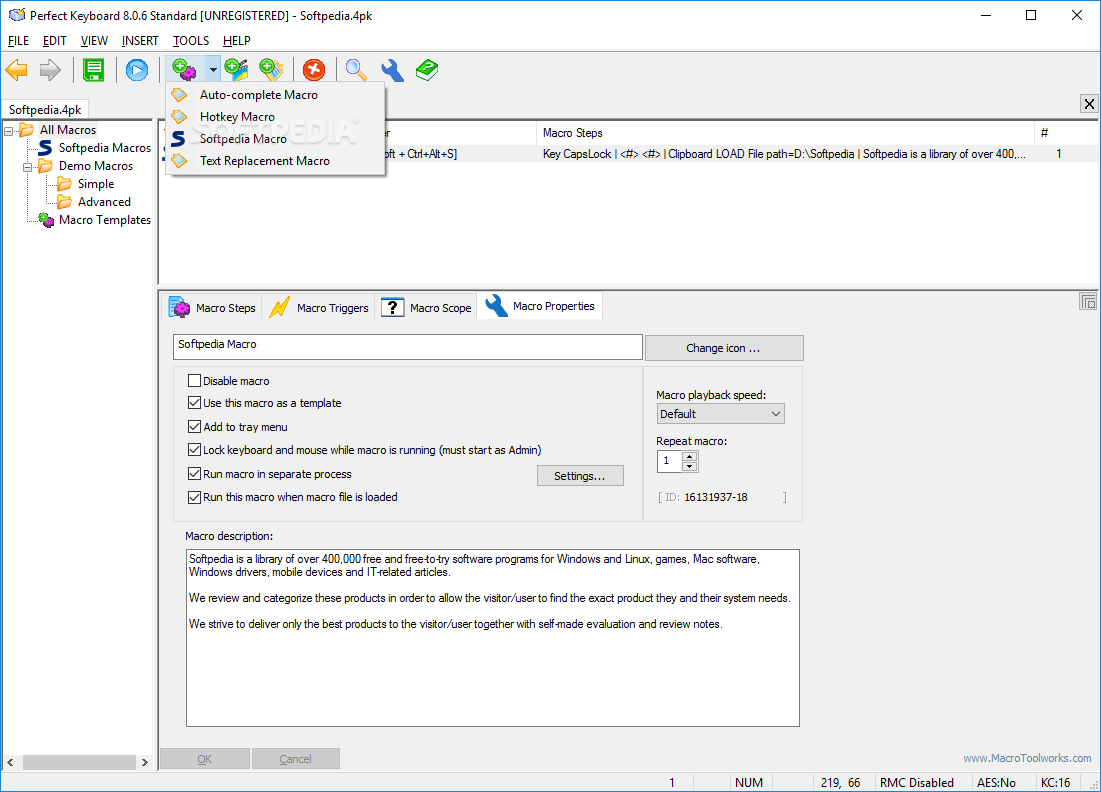Click the back arrow toolbar icon
This screenshot has width=1101, height=792.
17,70
